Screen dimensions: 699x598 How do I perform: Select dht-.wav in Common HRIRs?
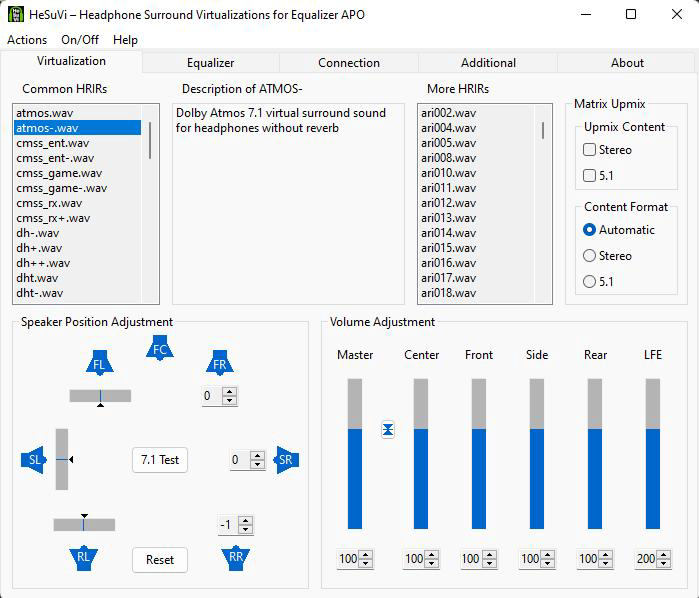78,293
